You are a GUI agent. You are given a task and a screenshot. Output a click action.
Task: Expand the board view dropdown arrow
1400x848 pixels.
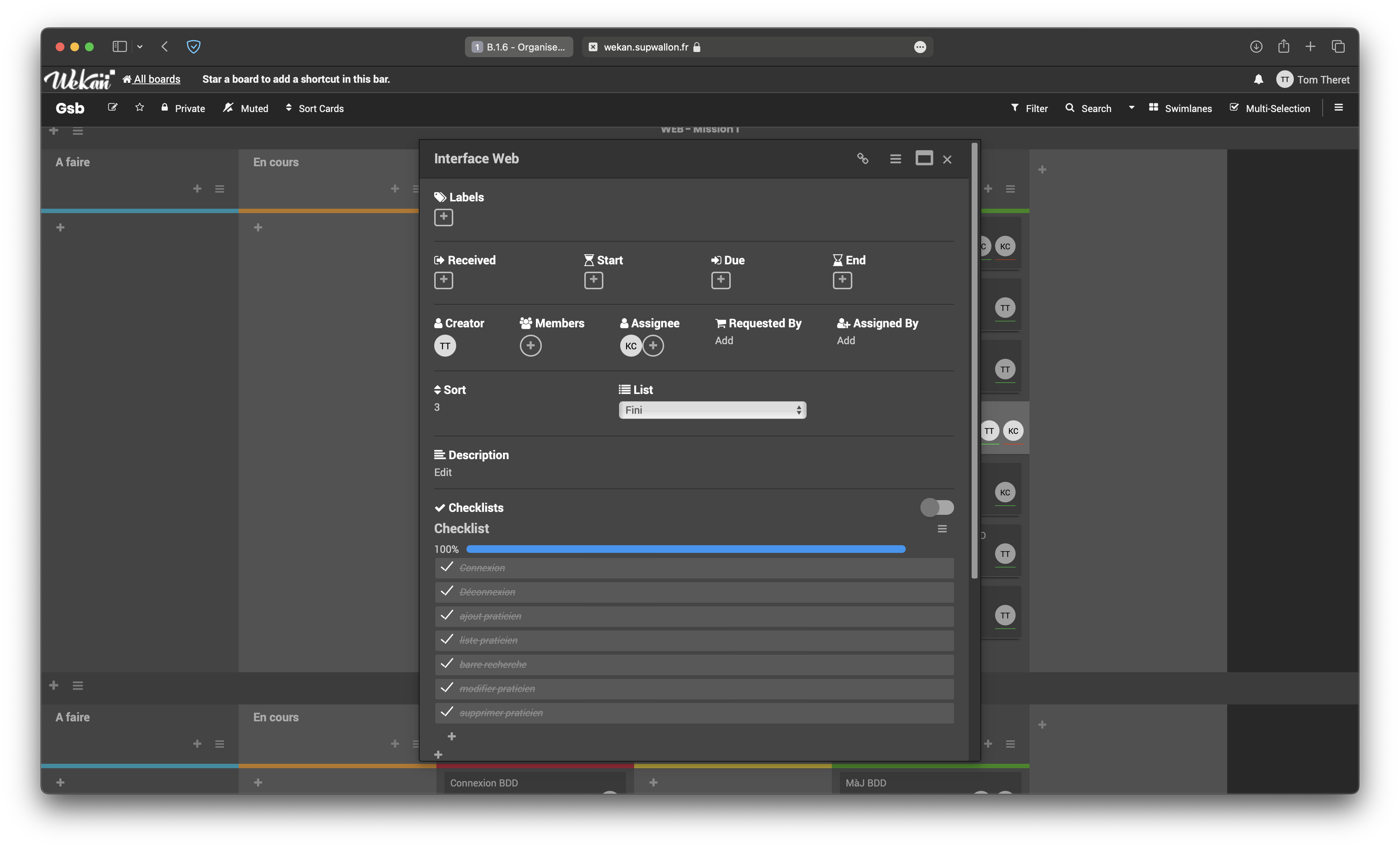1131,107
